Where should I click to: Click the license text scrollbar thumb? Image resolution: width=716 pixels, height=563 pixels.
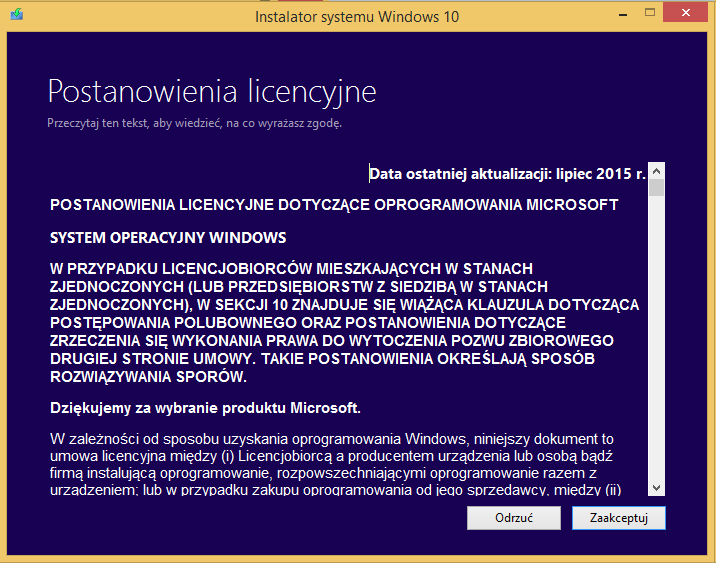(x=656, y=188)
